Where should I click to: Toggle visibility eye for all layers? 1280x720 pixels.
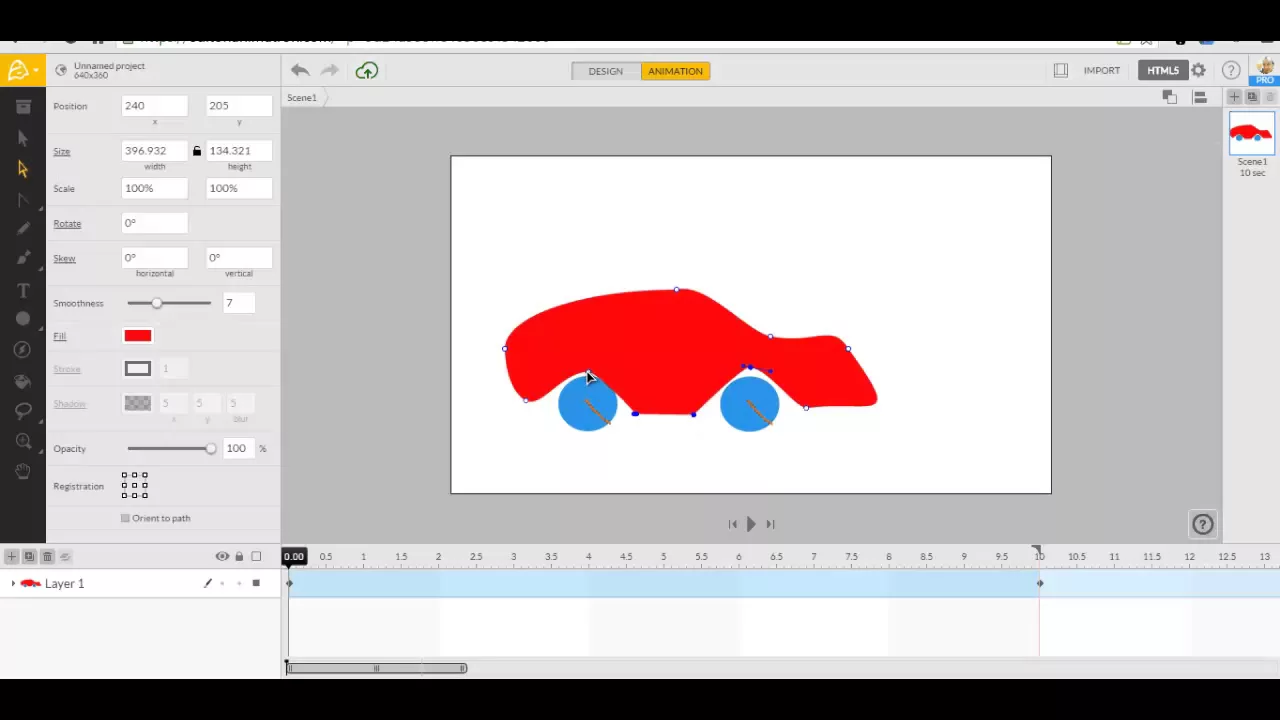click(222, 556)
